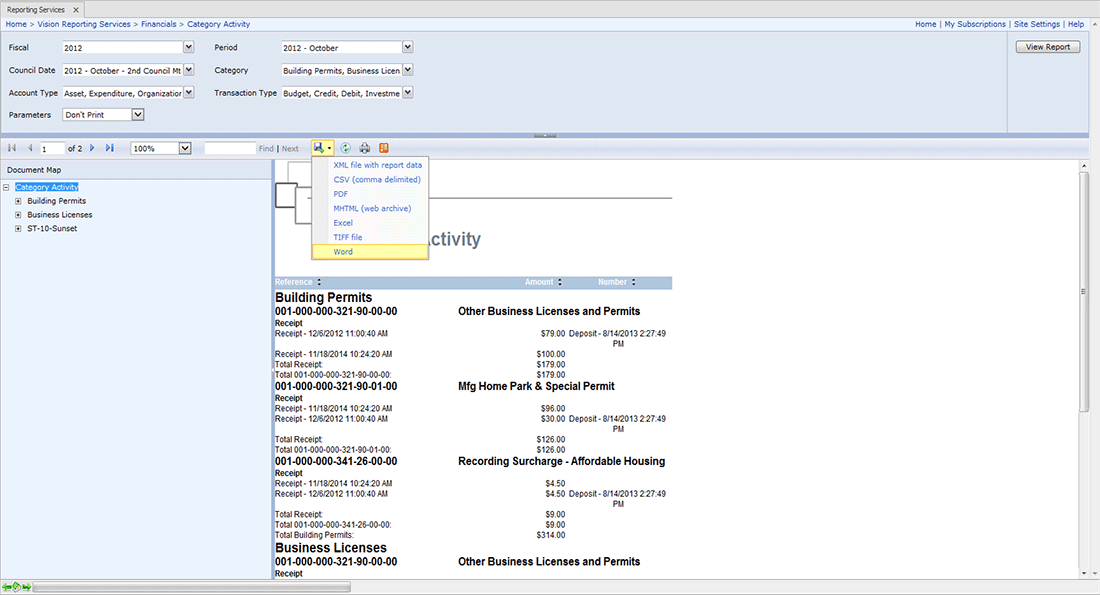
Task: Click the find text input field
Action: (x=229, y=148)
